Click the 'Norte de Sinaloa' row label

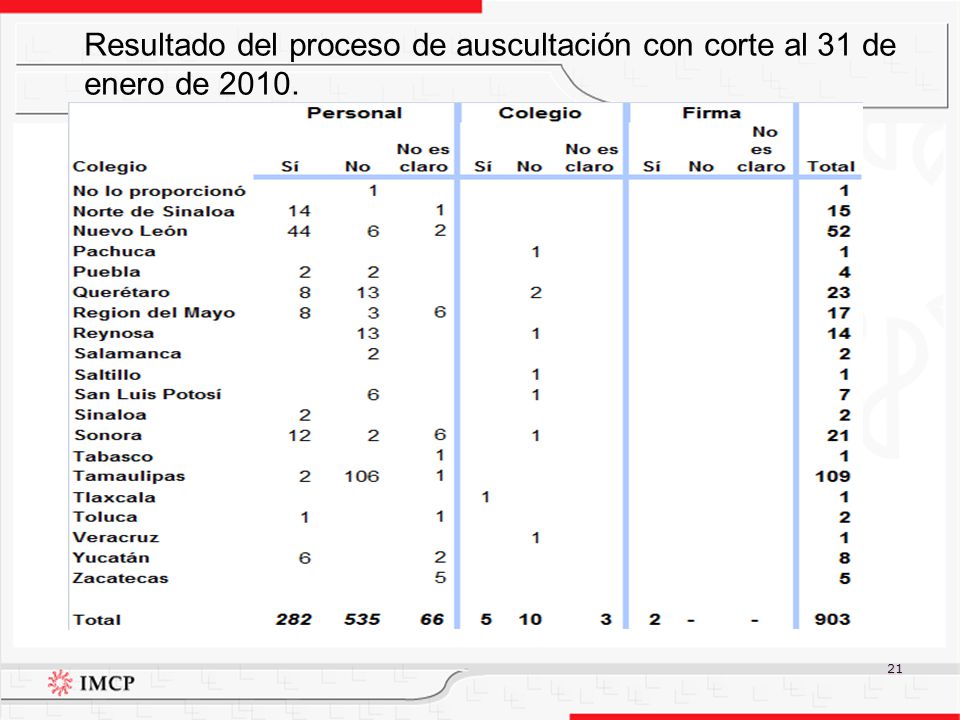point(154,212)
